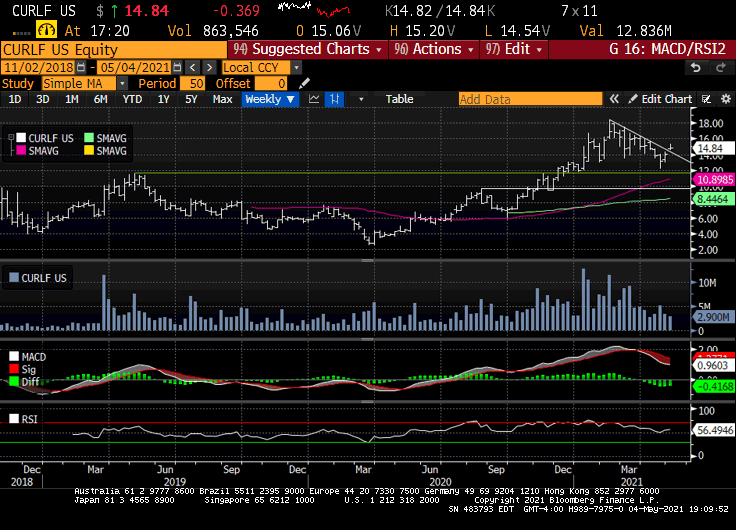Viewport: 736px width, 530px height.
Task: Click the Table view button
Action: tap(399, 99)
